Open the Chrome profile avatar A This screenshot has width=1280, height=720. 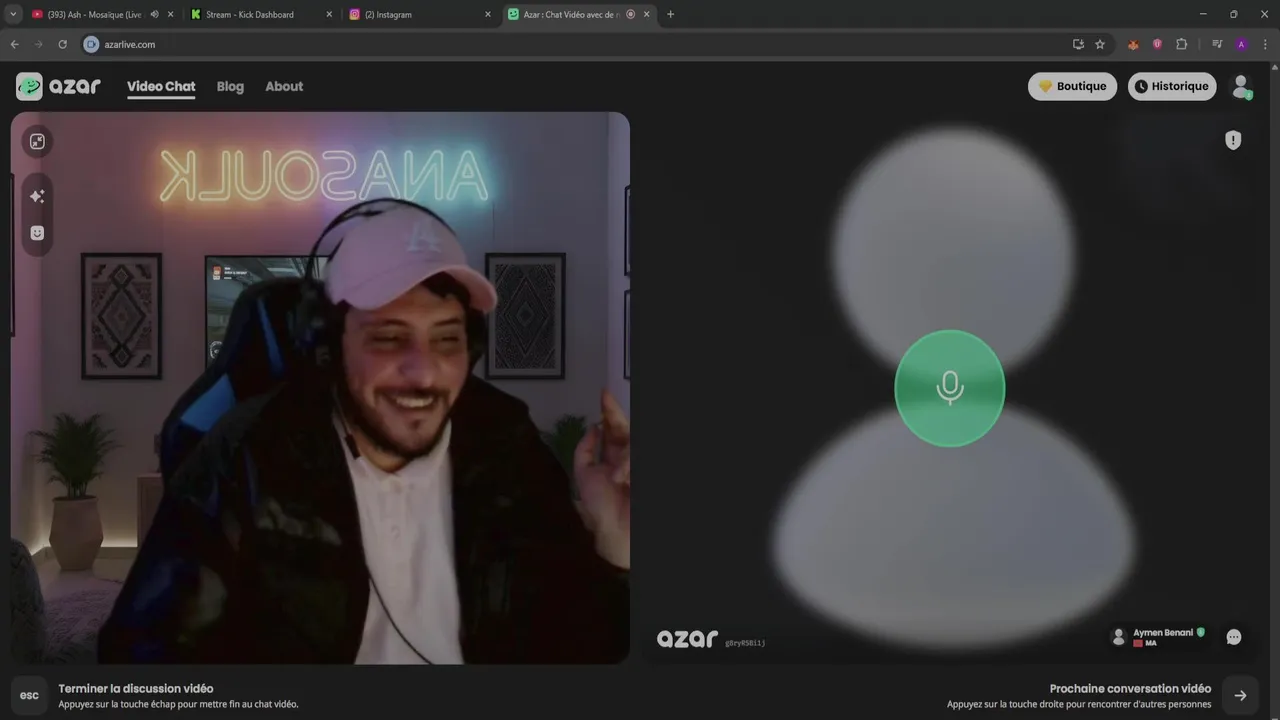[1241, 44]
